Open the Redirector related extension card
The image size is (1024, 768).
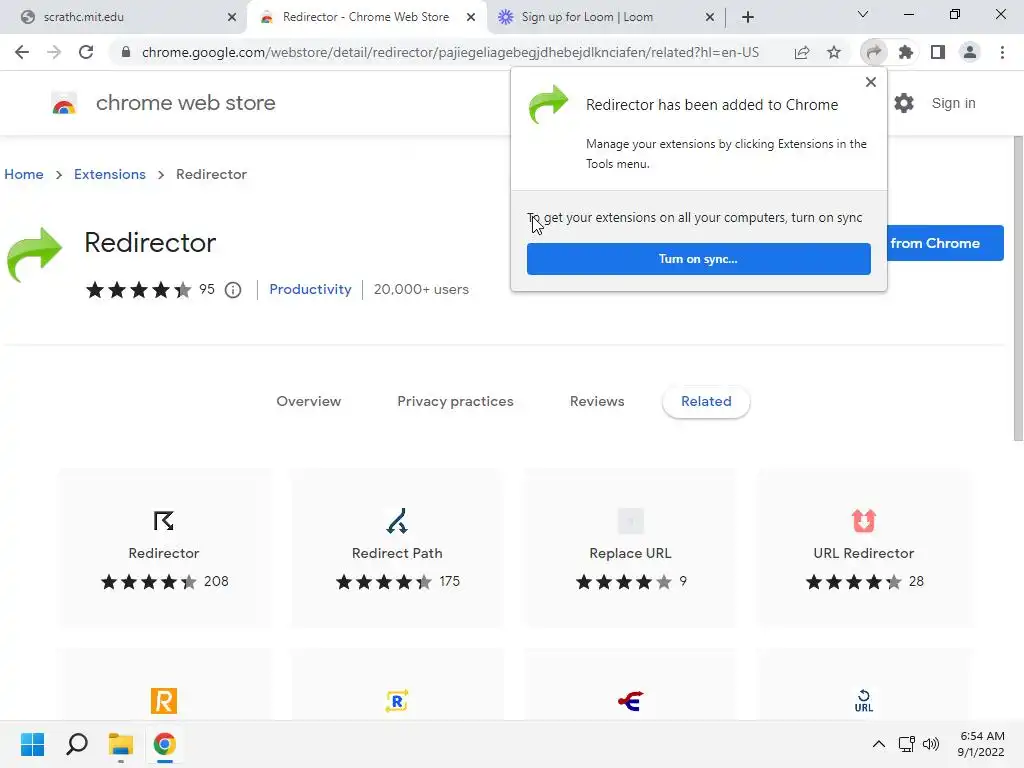coord(164,548)
